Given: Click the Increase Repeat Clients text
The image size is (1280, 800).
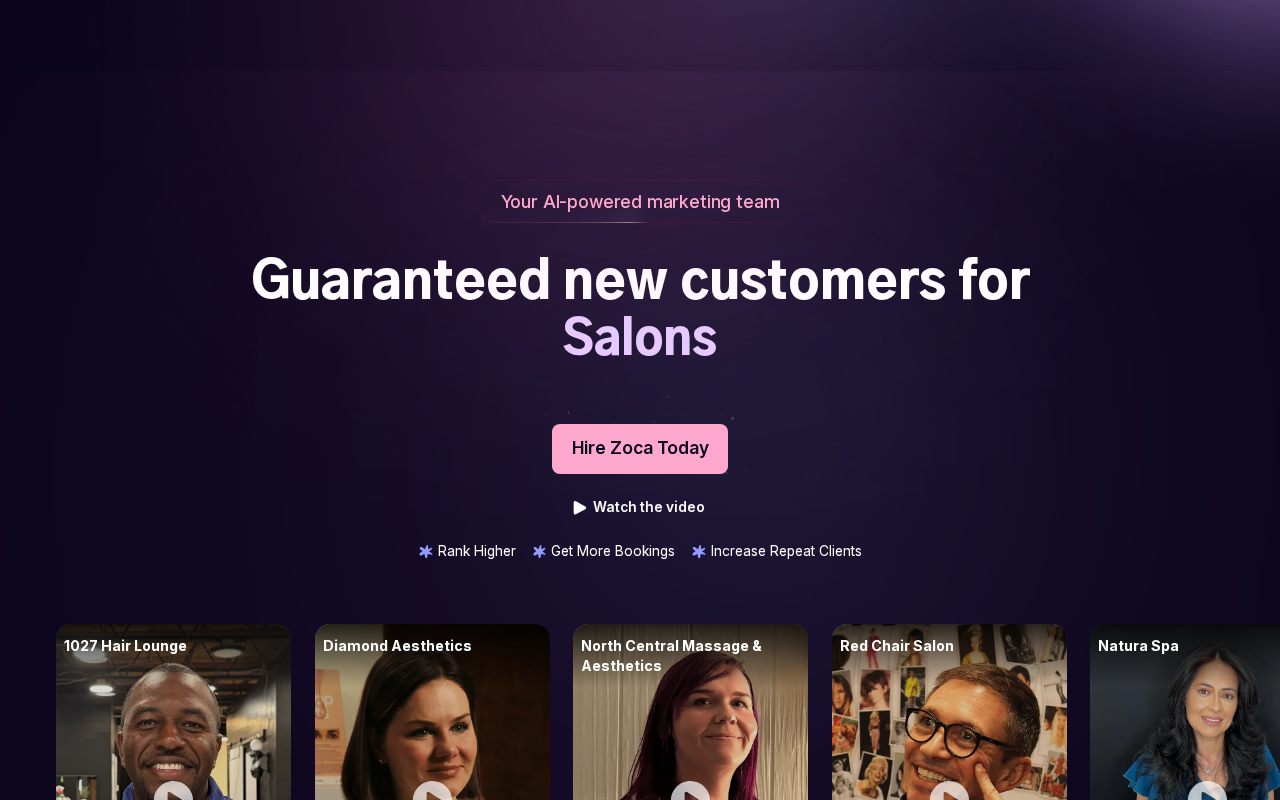Looking at the screenshot, I should (786, 551).
